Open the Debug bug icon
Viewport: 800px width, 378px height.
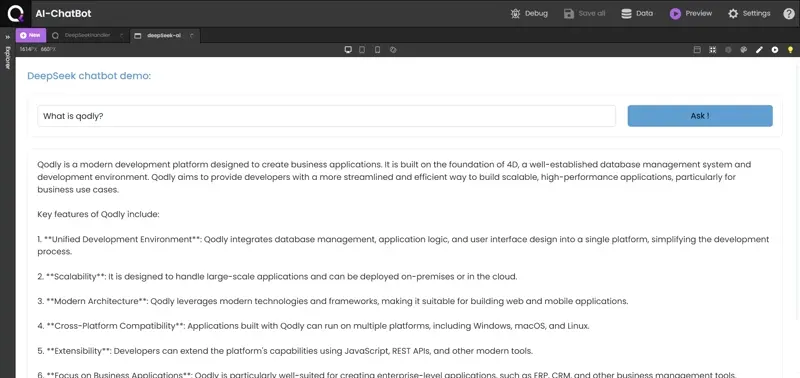coord(515,14)
